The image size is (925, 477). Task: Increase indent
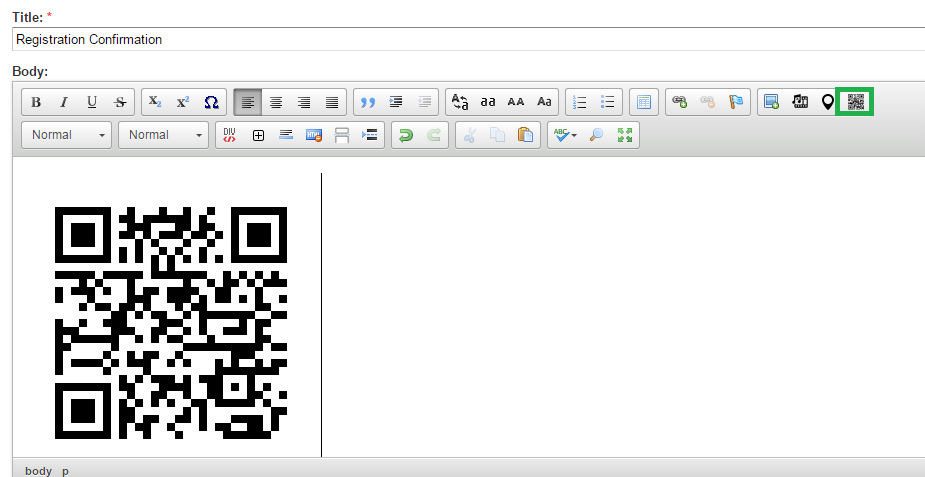point(396,102)
